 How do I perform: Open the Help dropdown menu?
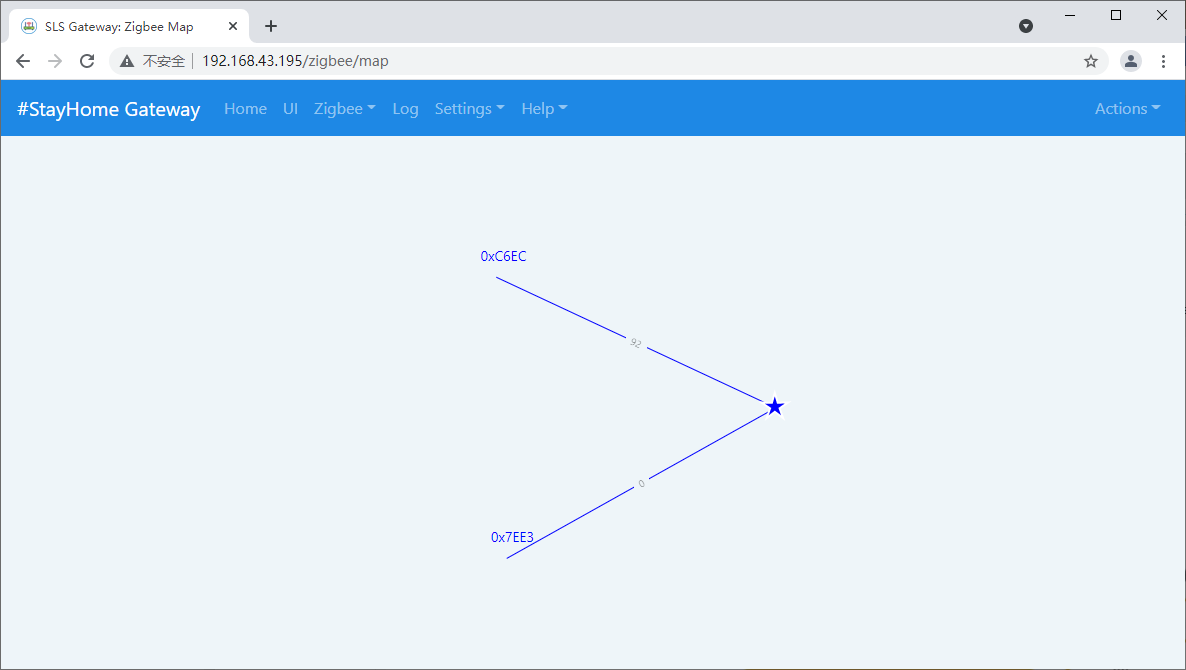544,109
